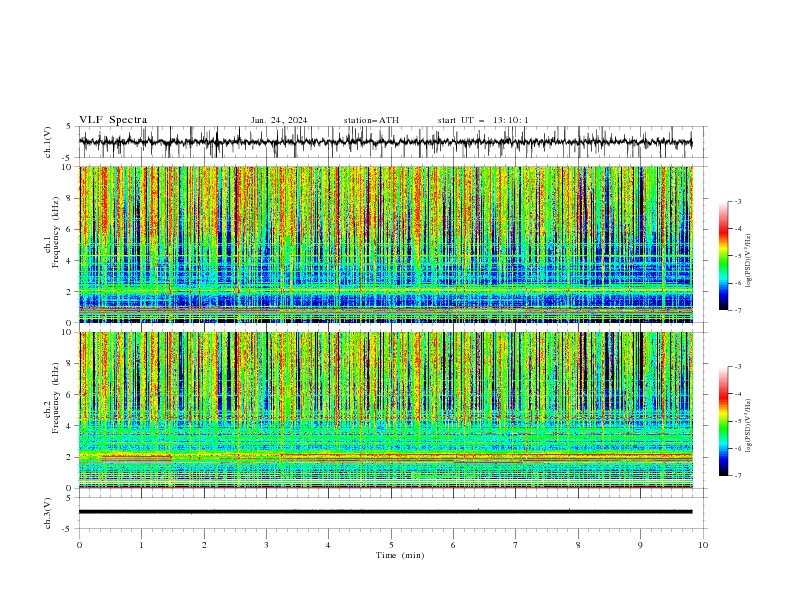Click time axis tick label "5"
This screenshot has width=792, height=612.
[x=391, y=545]
